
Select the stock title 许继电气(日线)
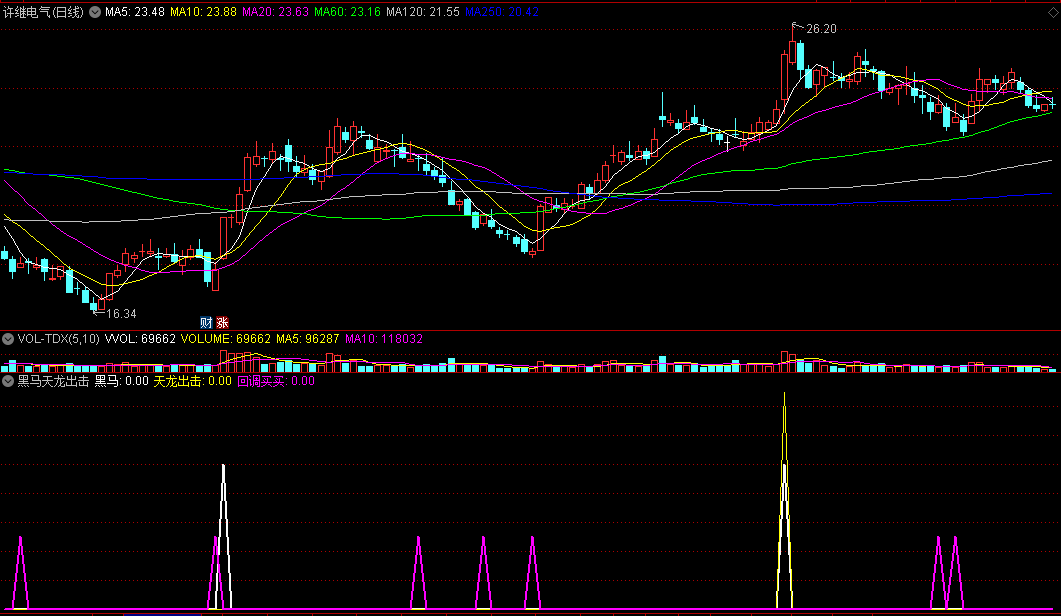click(43, 12)
